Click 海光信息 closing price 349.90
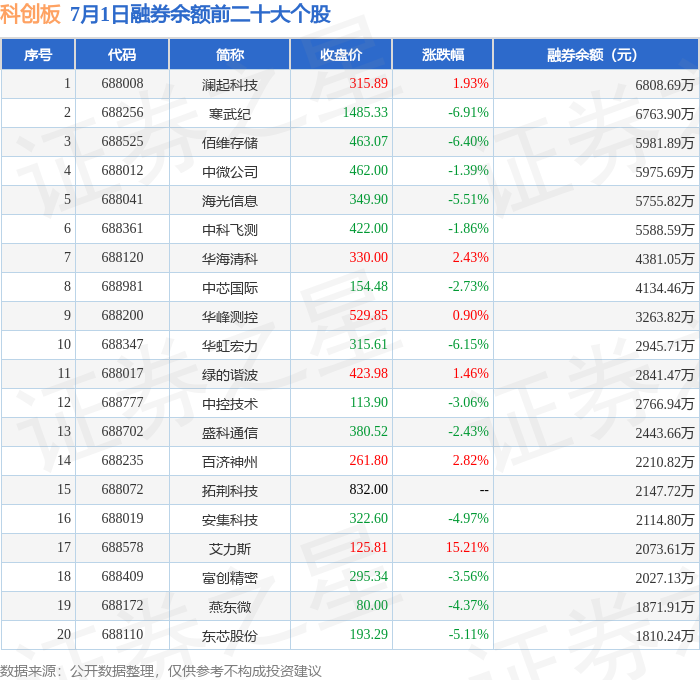The height and width of the screenshot is (680, 700). (368, 199)
